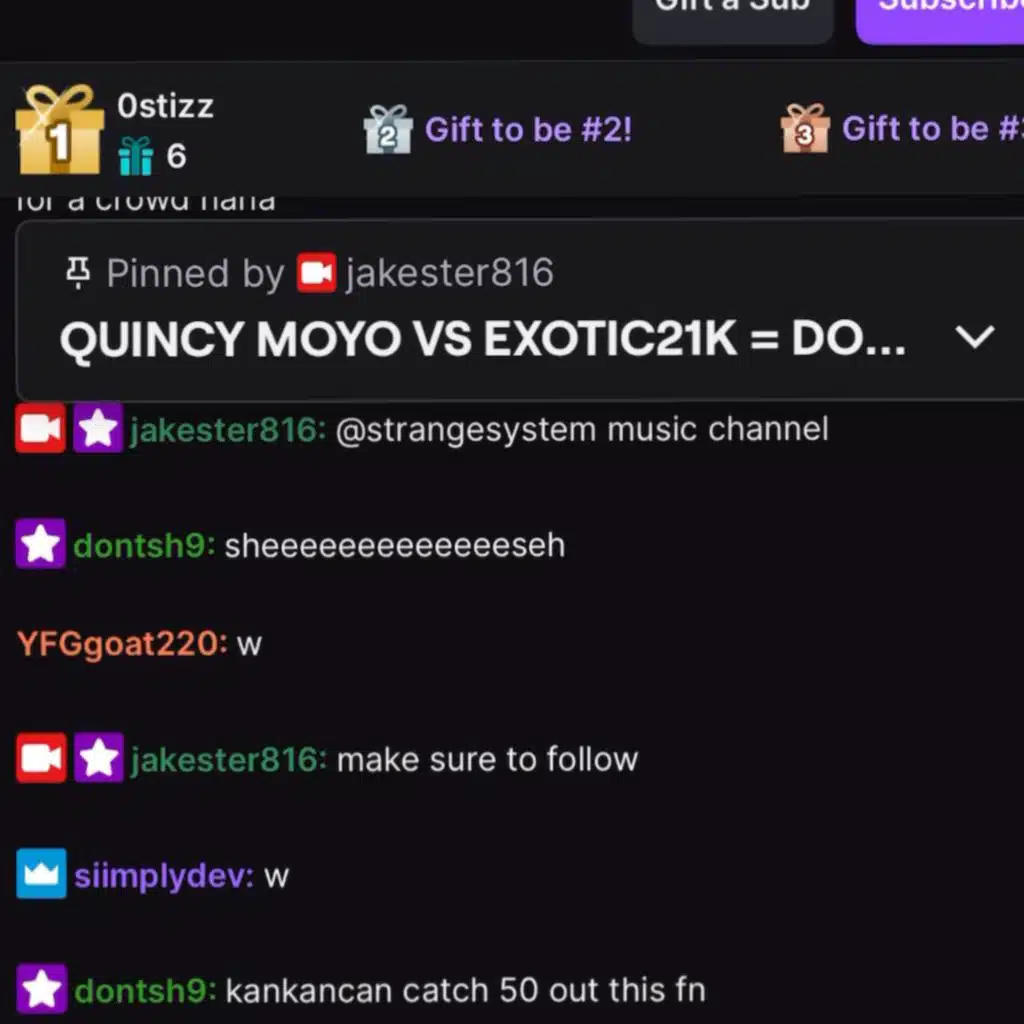Viewport: 1024px width, 1024px height.
Task: Click the Gift to be #3 link
Action: pos(933,129)
